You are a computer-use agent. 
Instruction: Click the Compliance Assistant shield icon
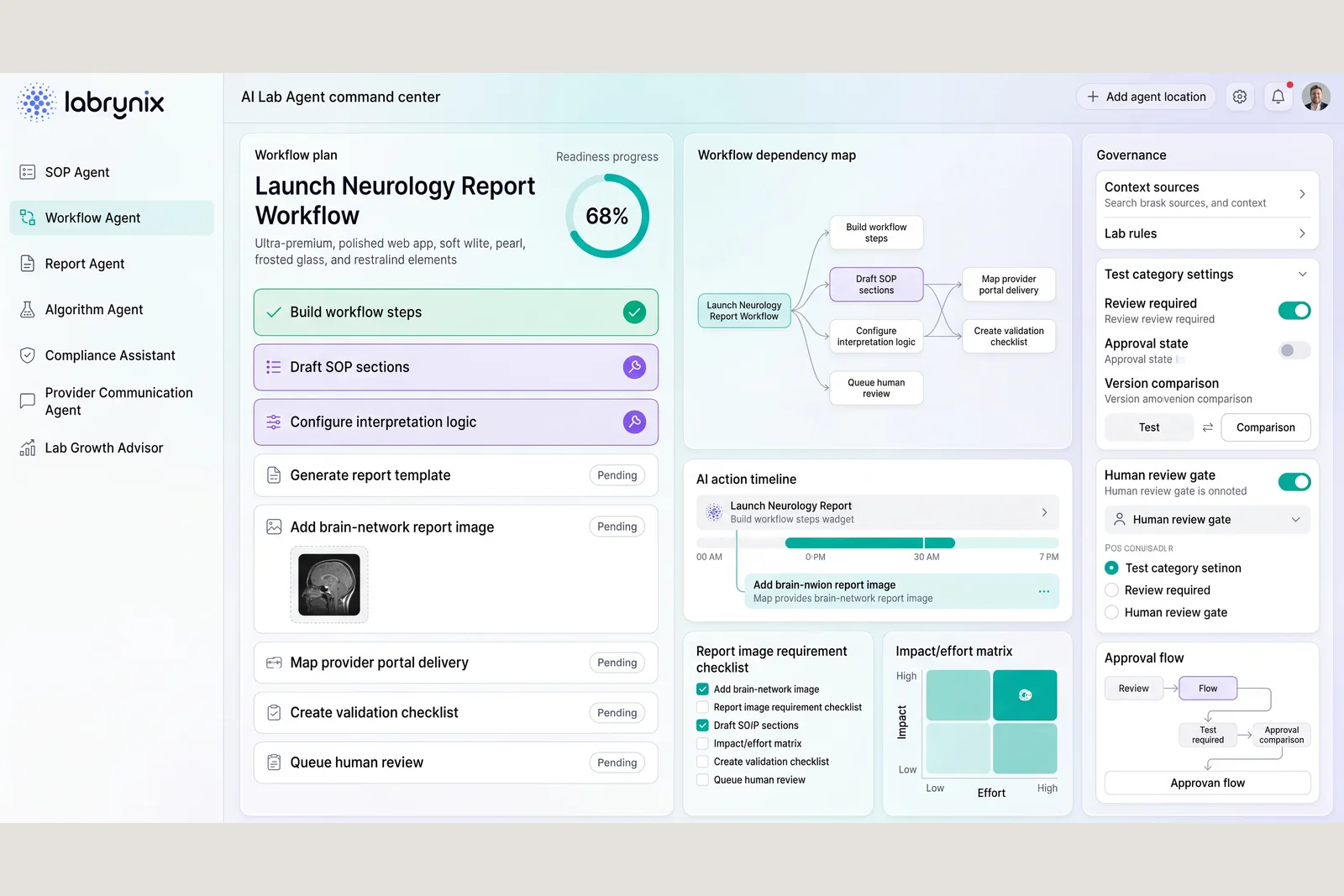(28, 355)
